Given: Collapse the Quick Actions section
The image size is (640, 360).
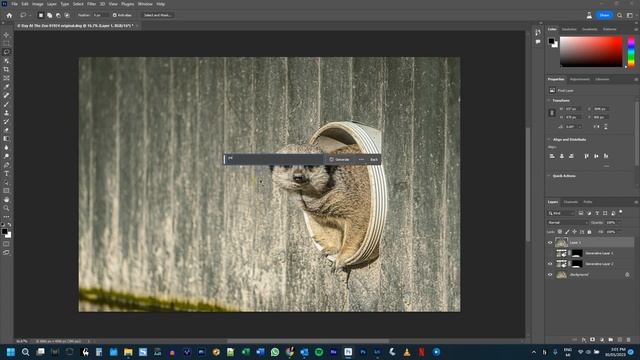Looking at the screenshot, I should 549,176.
